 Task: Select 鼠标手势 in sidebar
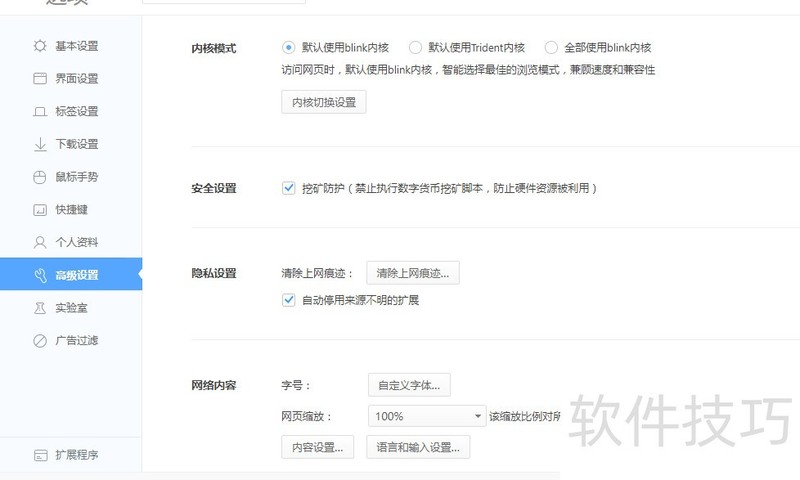tap(77, 177)
